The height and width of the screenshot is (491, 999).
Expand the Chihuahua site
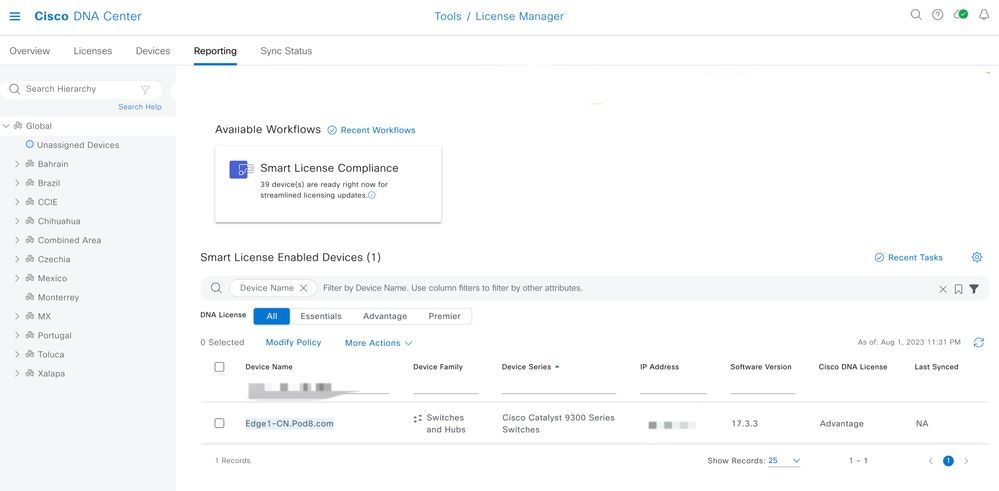pos(17,222)
